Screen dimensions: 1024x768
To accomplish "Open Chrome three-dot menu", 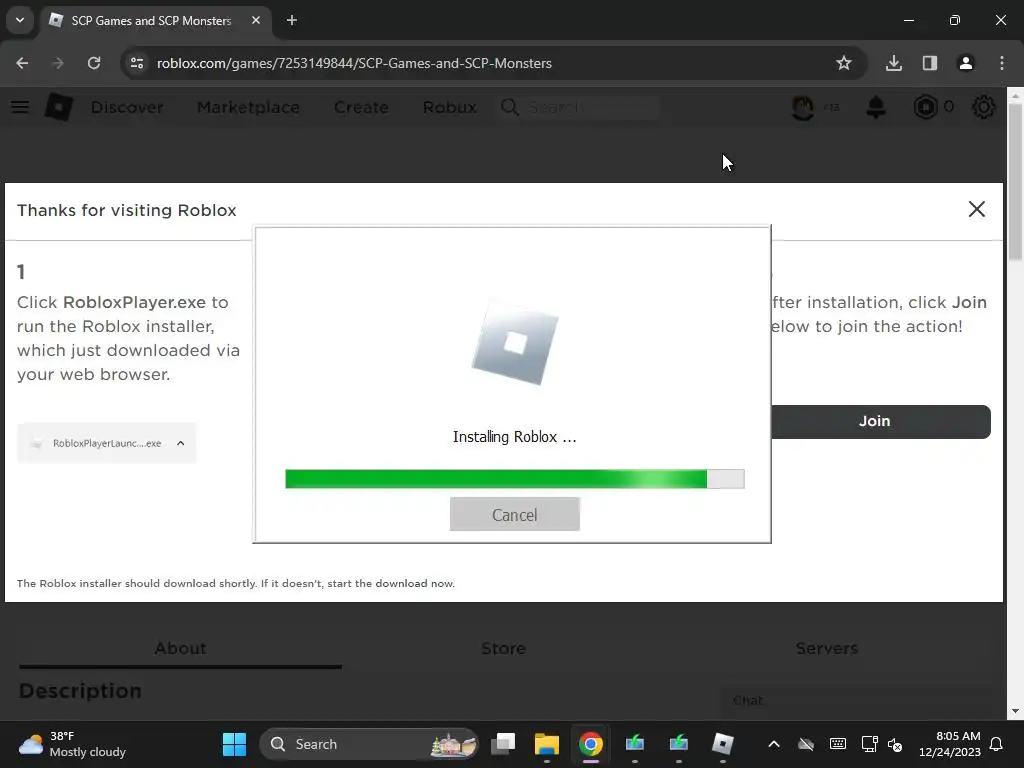I will pyautogui.click(x=1002, y=63).
